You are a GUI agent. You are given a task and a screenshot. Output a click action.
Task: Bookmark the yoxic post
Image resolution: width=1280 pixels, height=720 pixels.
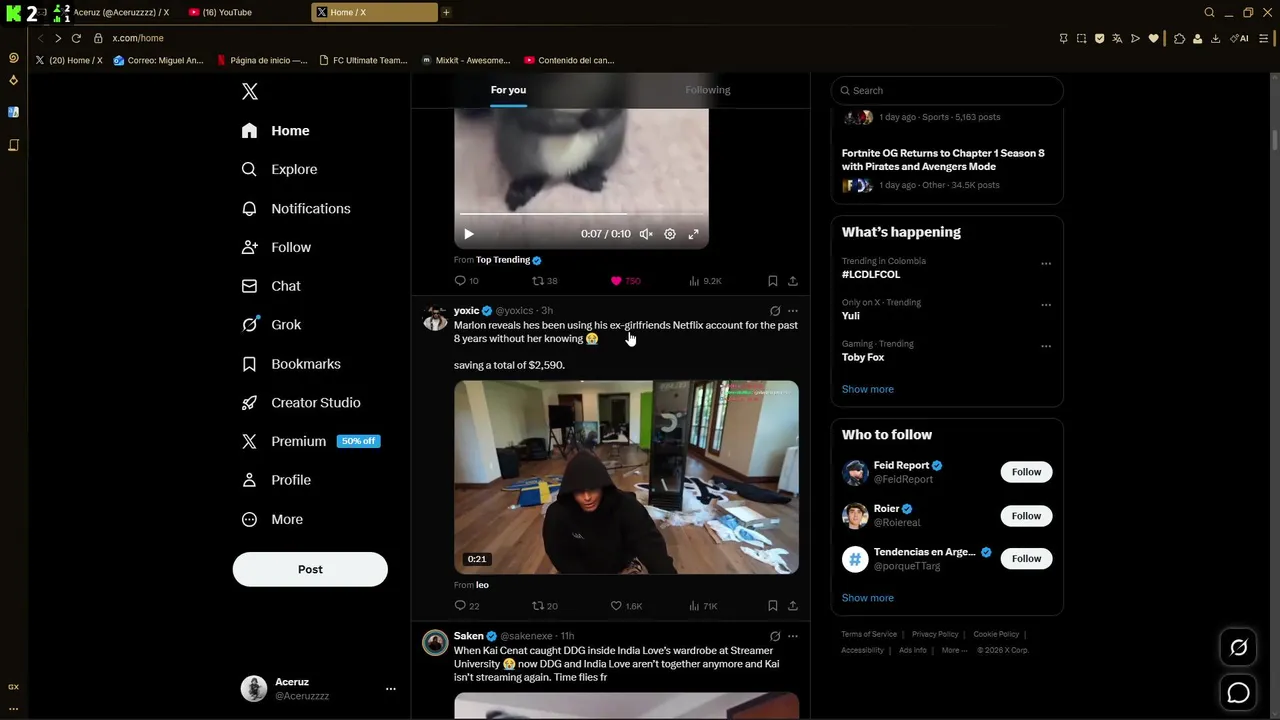click(x=772, y=606)
